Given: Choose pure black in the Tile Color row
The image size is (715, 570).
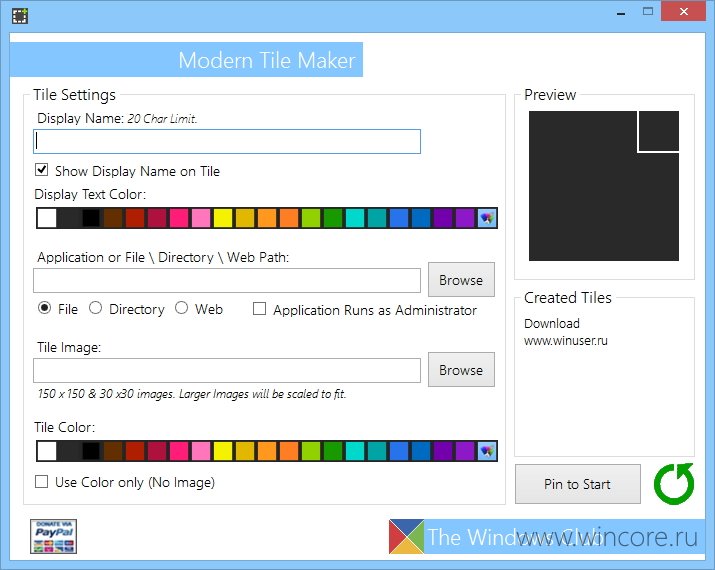Looking at the screenshot, I should tap(91, 451).
